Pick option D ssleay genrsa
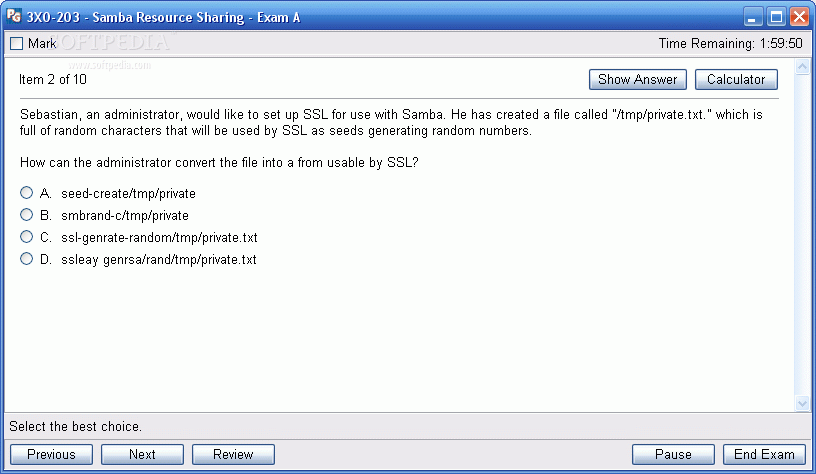This screenshot has height=474, width=816. 27,259
